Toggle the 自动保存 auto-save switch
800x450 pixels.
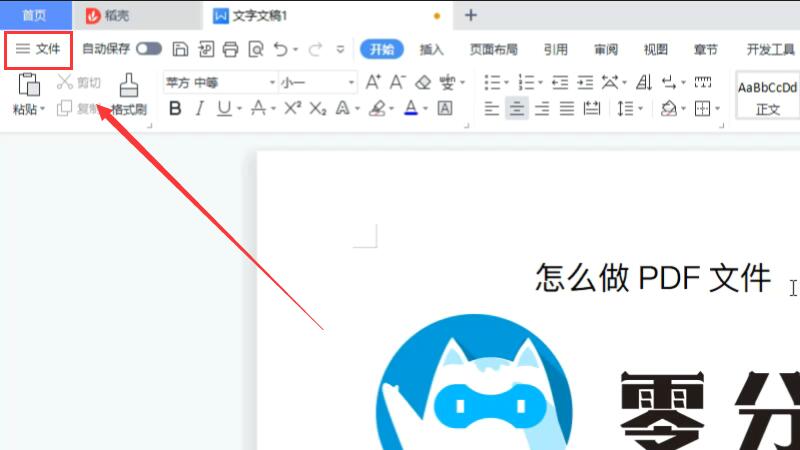(149, 48)
